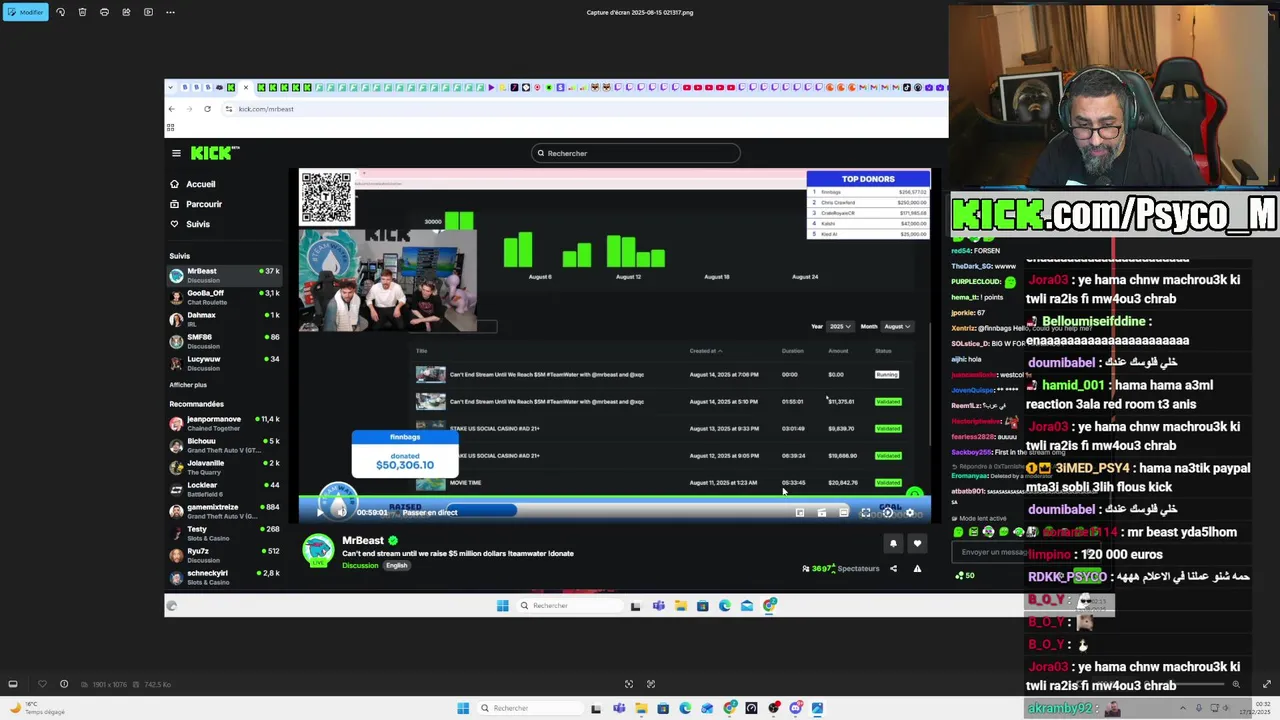Click the video progress bar
The height and width of the screenshot is (720, 1280).
pos(614,497)
